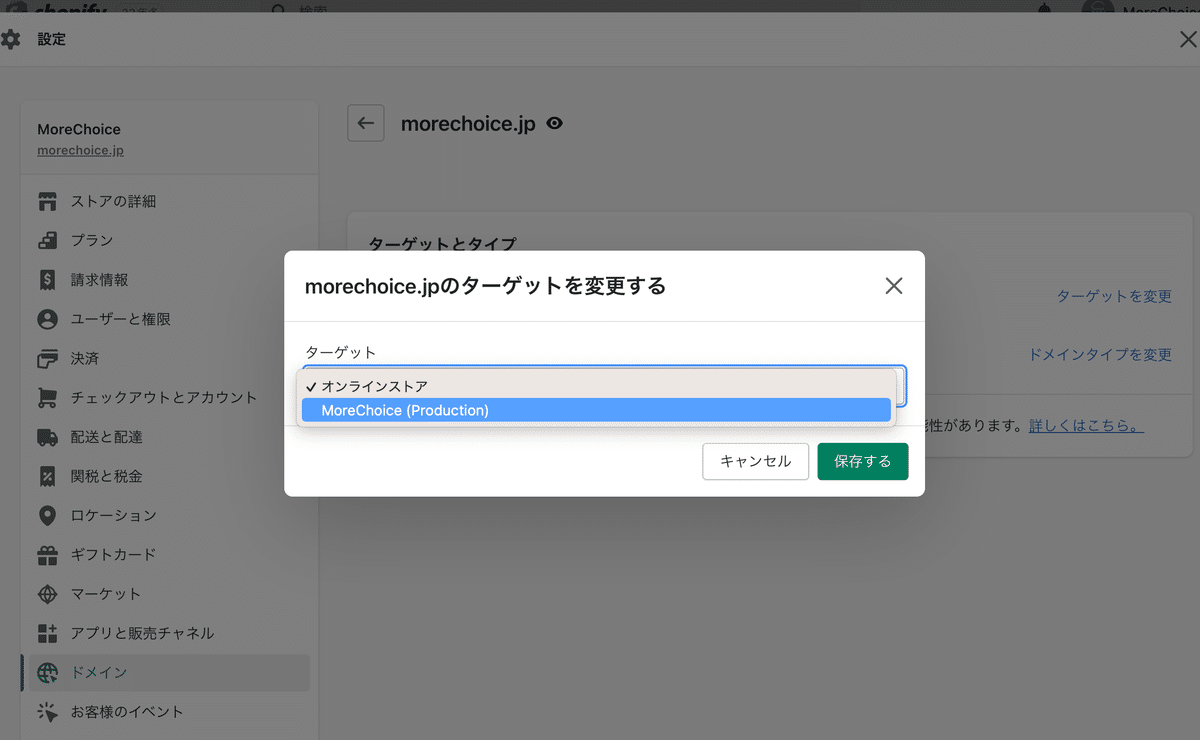Click the green 保存する button
Viewport: 1200px width, 740px height.
pos(863,461)
